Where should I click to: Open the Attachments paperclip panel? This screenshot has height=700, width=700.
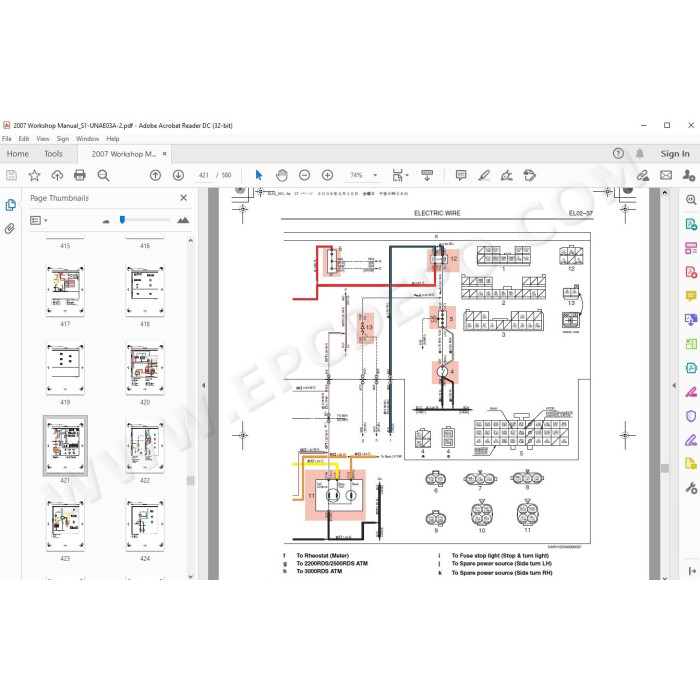[x=10, y=229]
